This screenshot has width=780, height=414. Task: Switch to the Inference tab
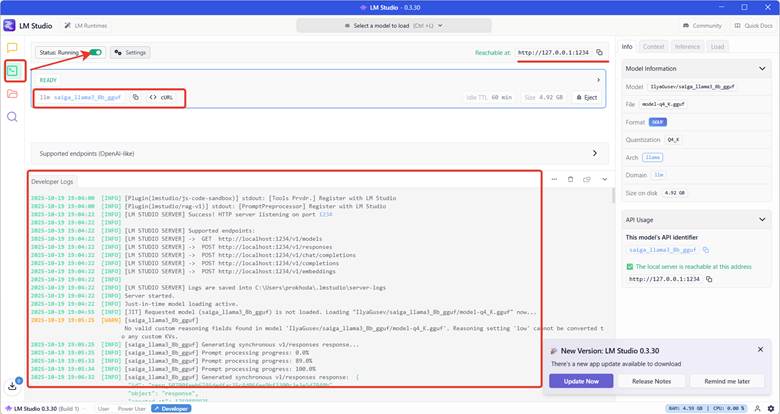point(687,46)
